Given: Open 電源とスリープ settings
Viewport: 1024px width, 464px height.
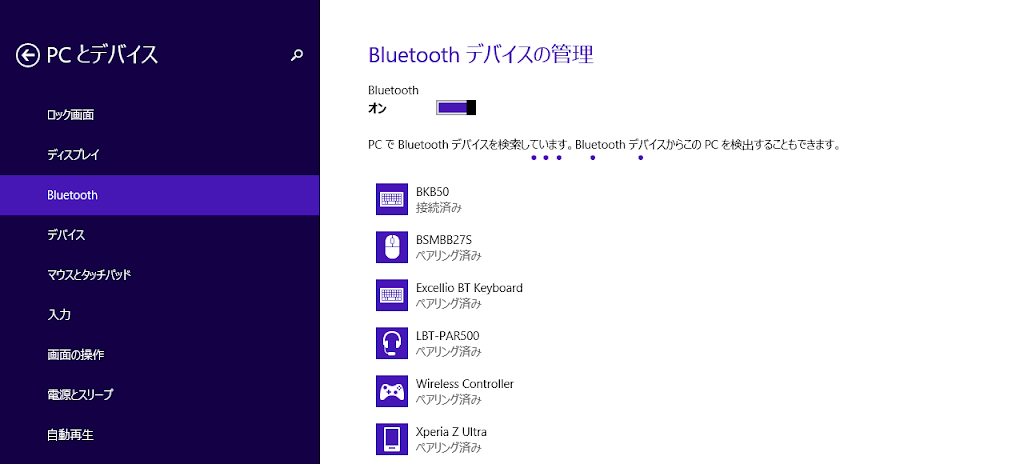Looking at the screenshot, I should 80,395.
